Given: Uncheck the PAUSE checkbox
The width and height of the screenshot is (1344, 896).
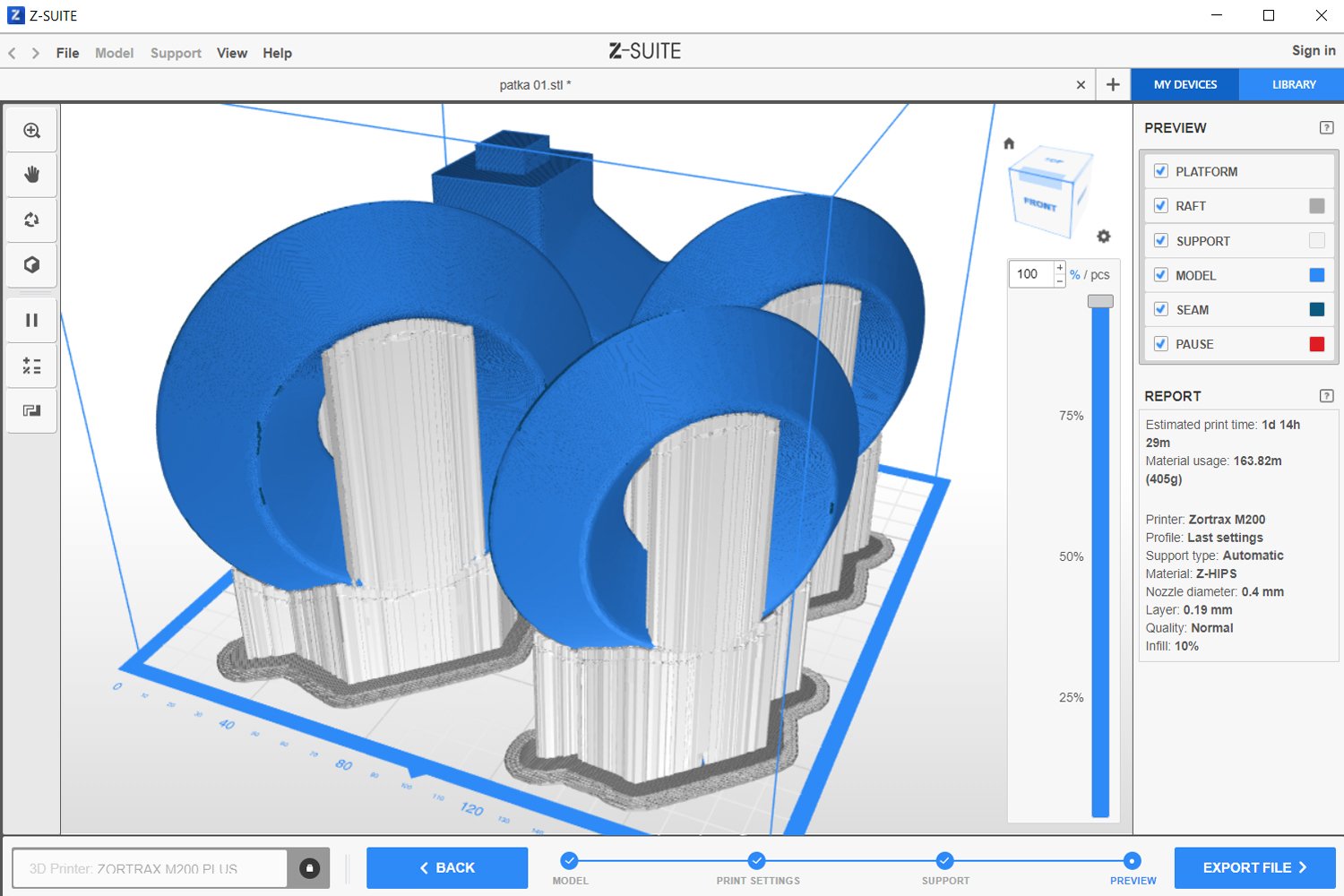Looking at the screenshot, I should [1161, 343].
